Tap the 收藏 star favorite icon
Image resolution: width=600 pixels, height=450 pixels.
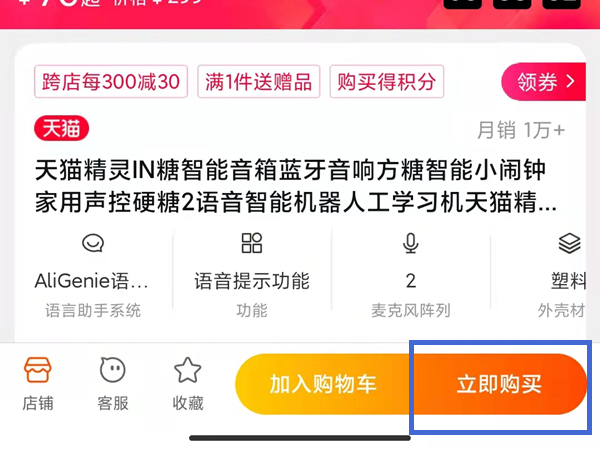(x=188, y=370)
